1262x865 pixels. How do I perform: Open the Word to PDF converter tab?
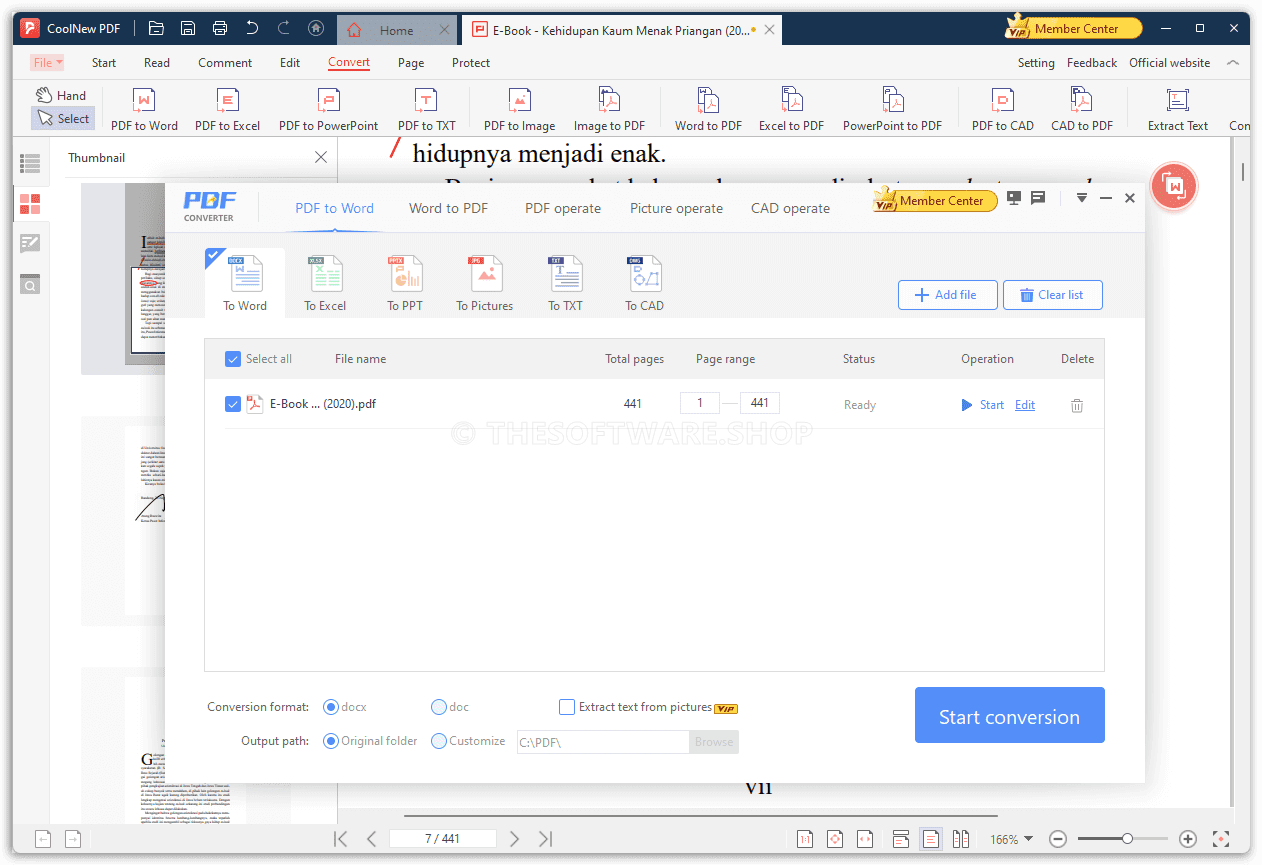pos(448,208)
